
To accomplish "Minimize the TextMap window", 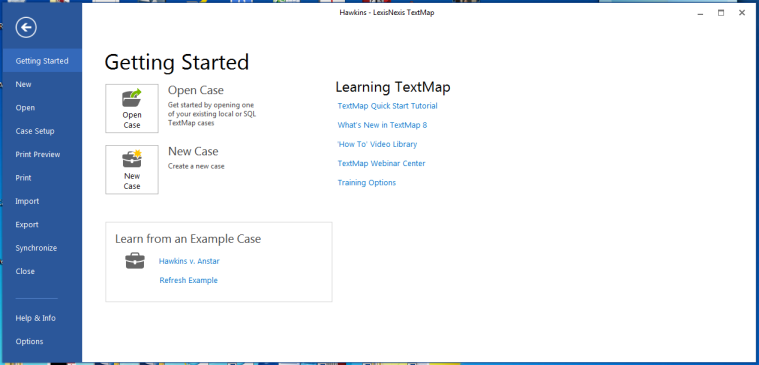I will tap(700, 13).
